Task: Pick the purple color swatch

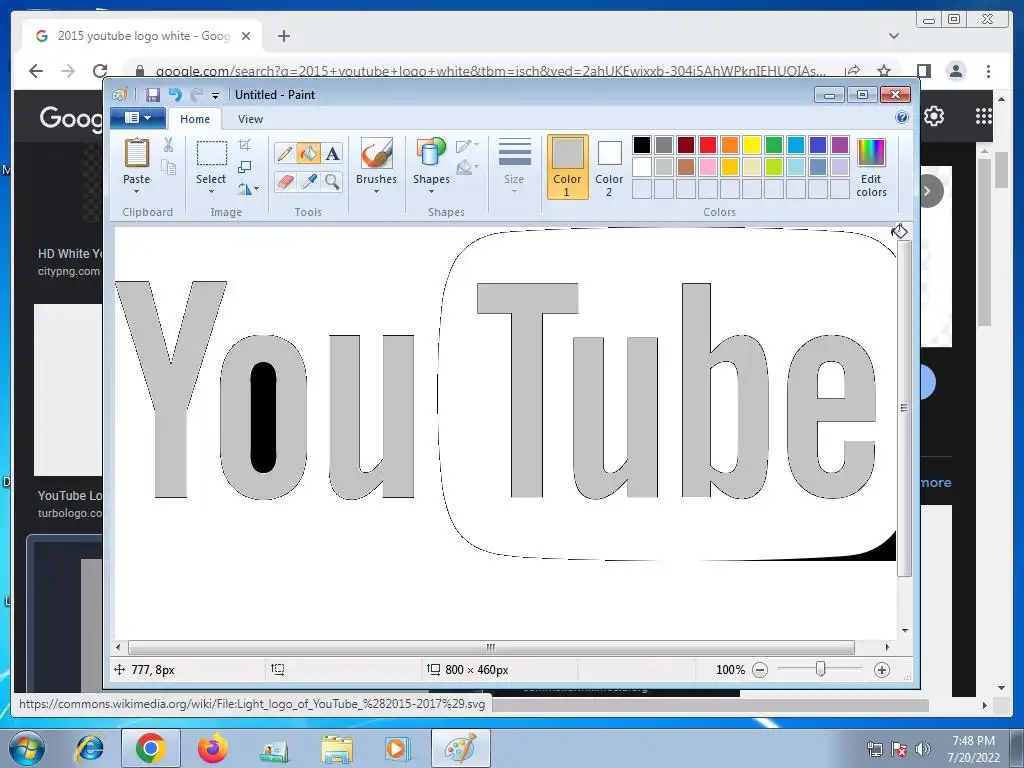Action: [x=840, y=145]
